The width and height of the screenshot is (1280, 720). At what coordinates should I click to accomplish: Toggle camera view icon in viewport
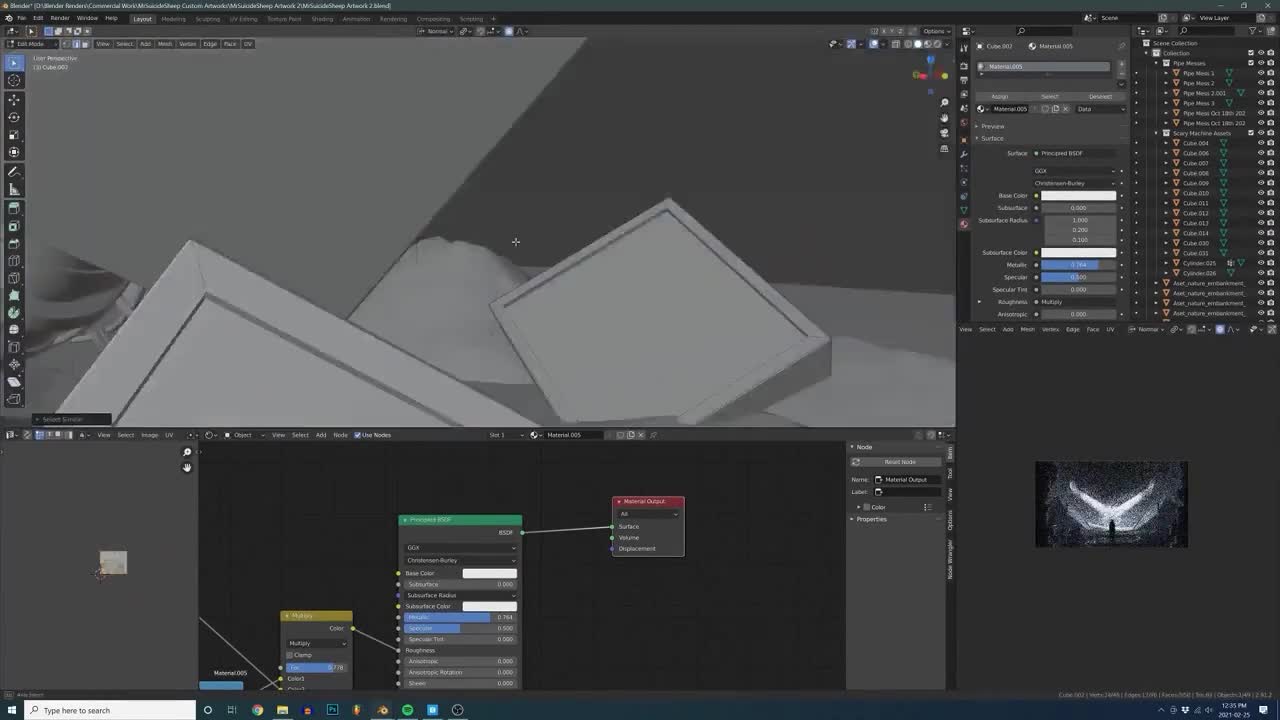point(944,133)
